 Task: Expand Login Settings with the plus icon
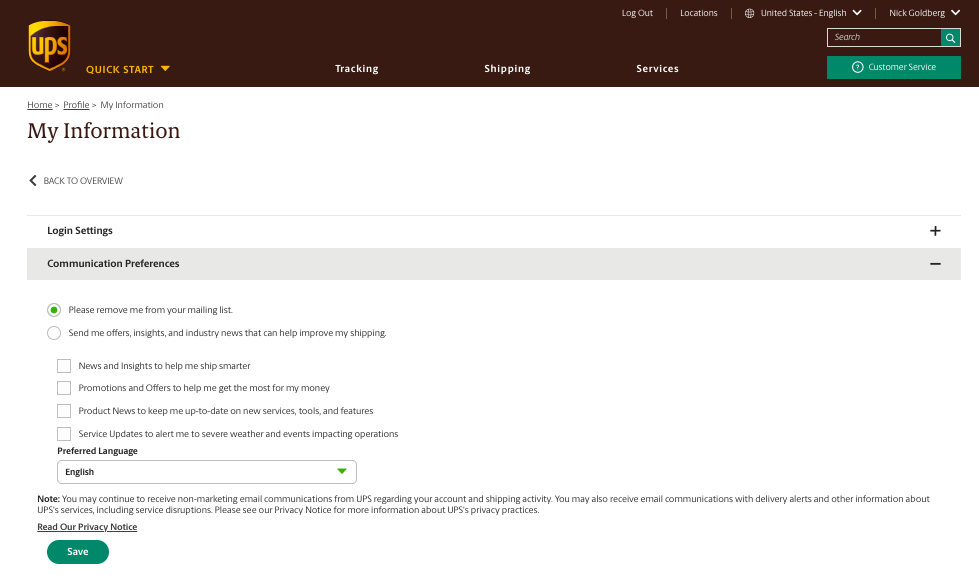(x=935, y=231)
